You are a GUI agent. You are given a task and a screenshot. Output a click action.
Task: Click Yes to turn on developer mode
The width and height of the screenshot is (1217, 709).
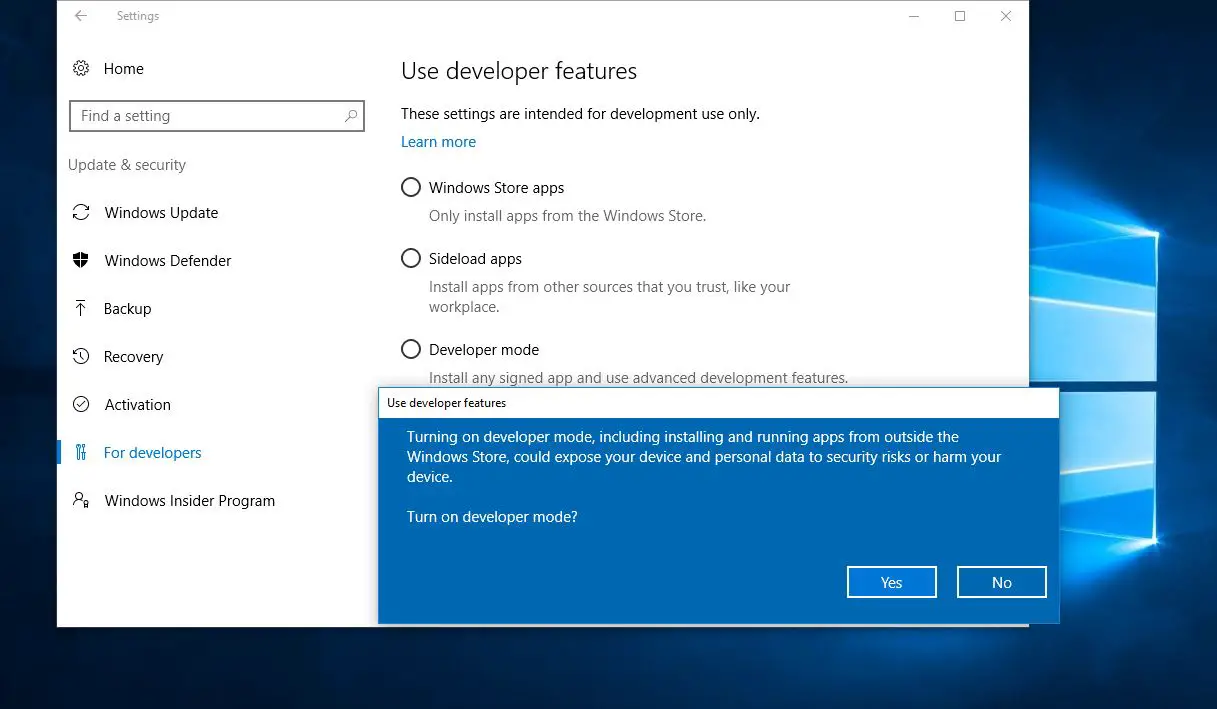click(x=891, y=582)
